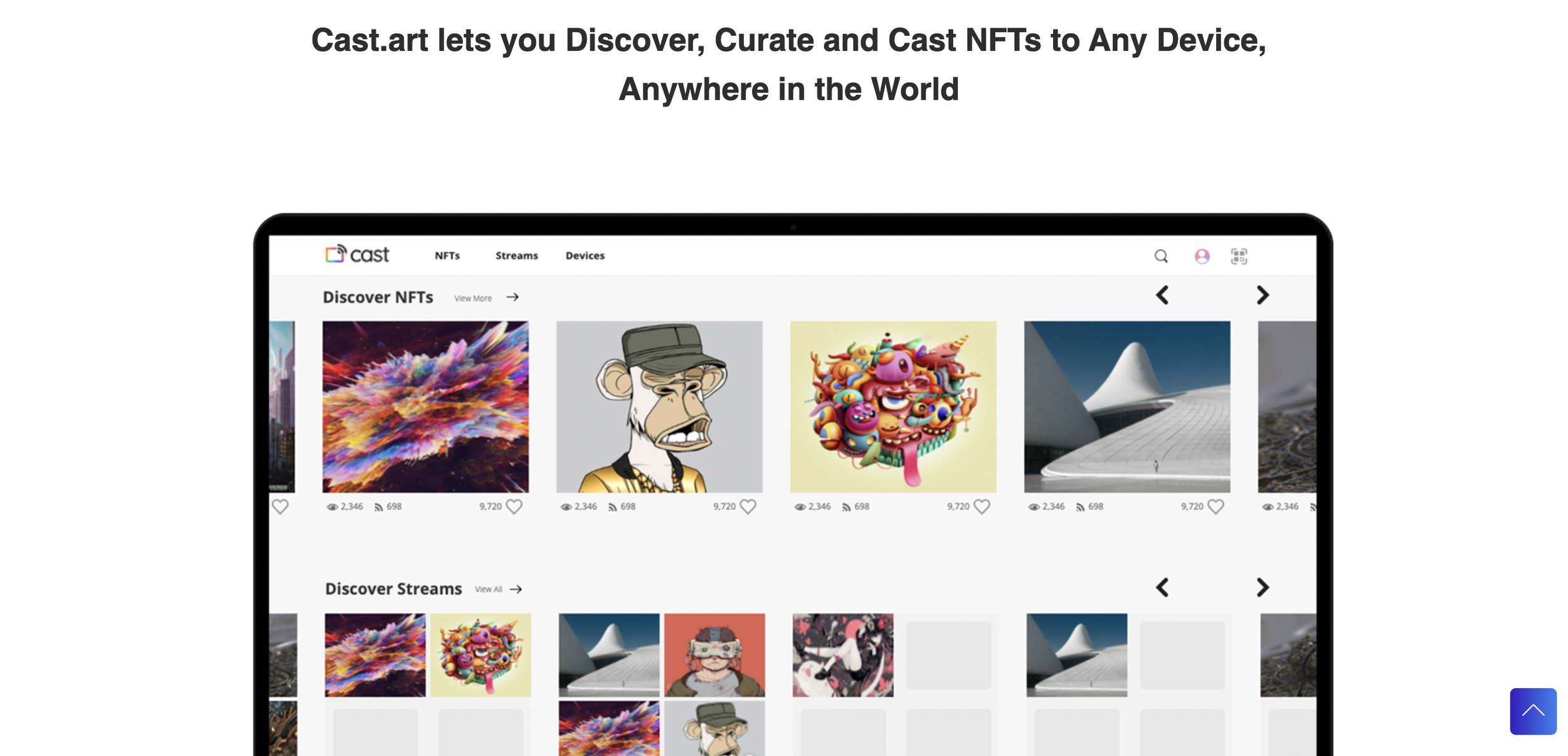Go to next Discover NFTs slide
Viewport: 1568px width, 756px height.
click(x=1263, y=295)
